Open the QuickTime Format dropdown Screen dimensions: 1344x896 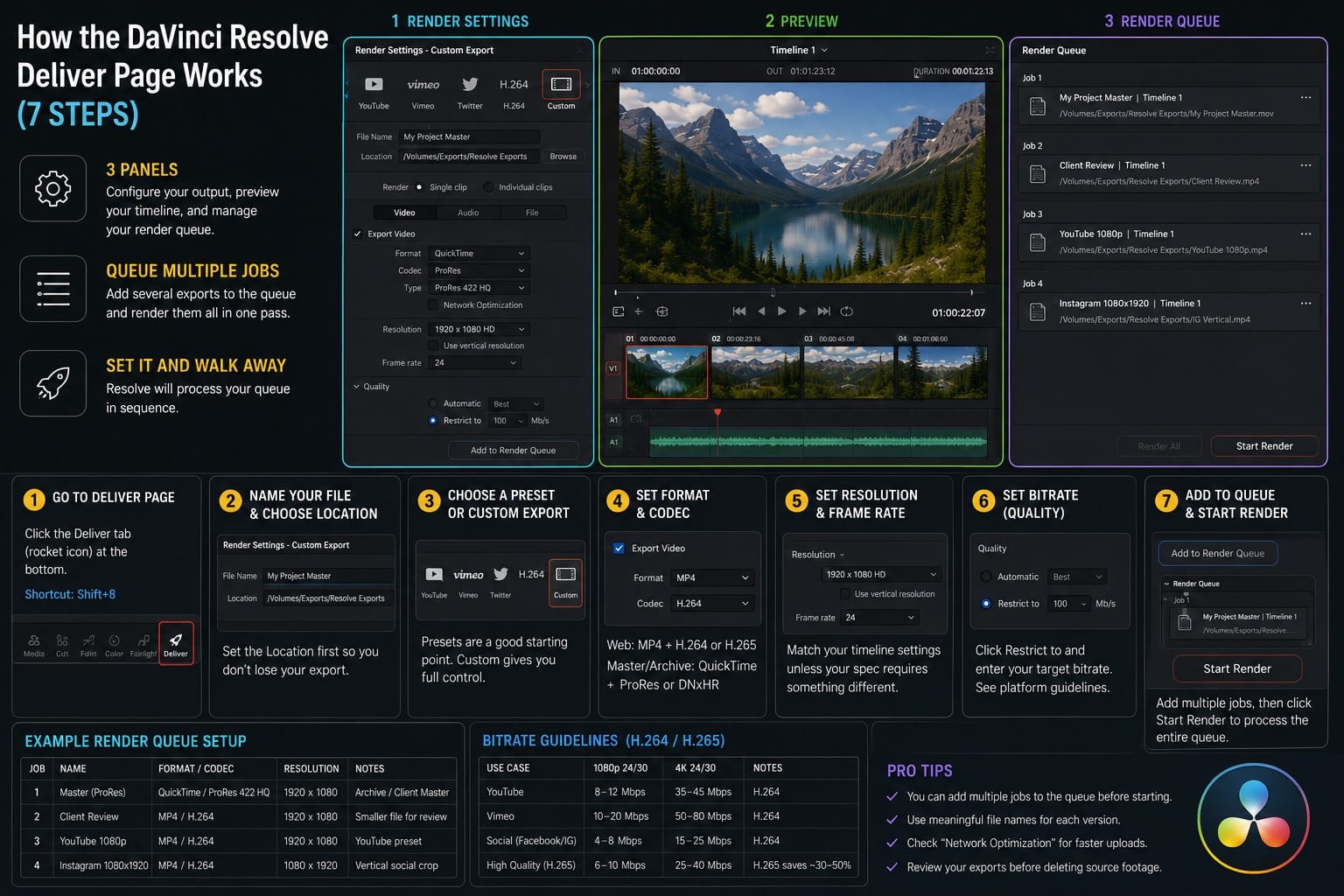479,254
